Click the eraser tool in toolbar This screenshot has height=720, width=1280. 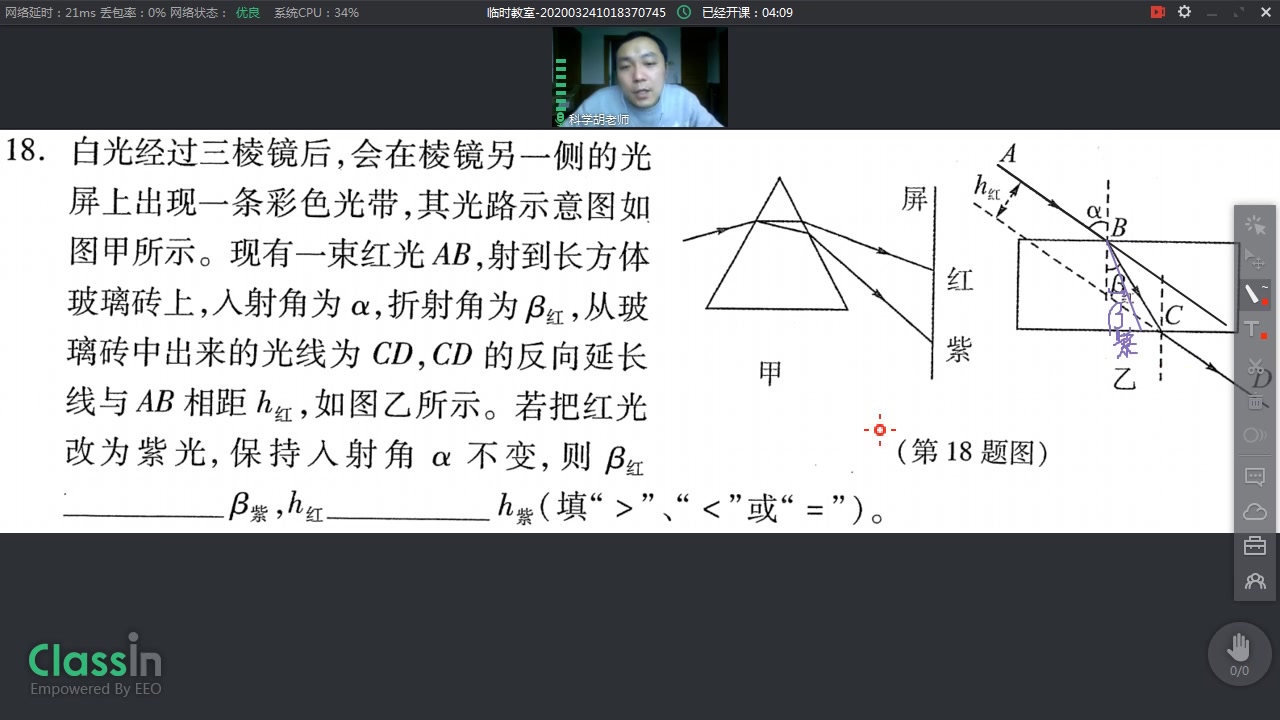(1255, 436)
